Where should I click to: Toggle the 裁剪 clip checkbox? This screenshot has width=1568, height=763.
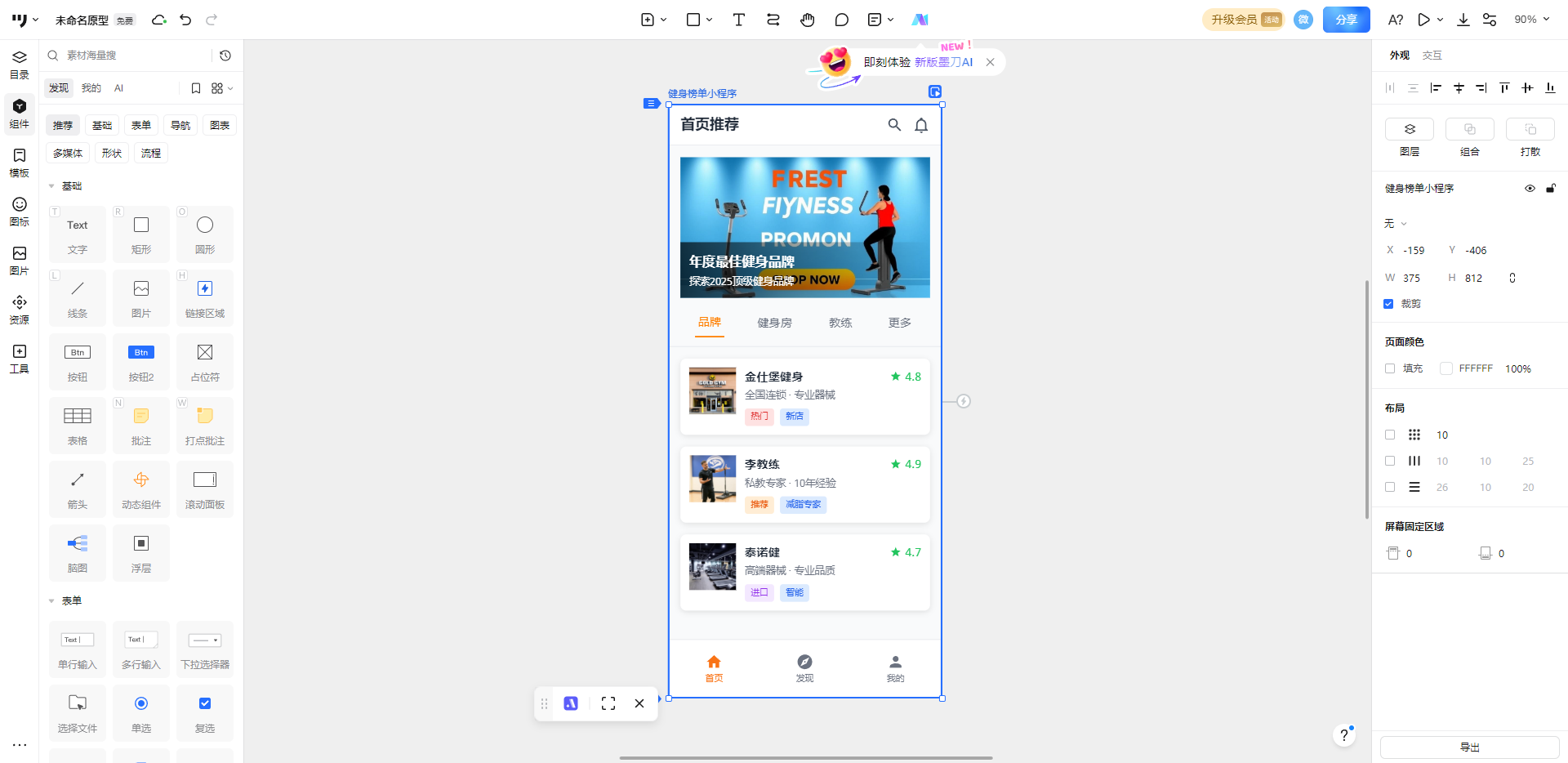click(1388, 304)
